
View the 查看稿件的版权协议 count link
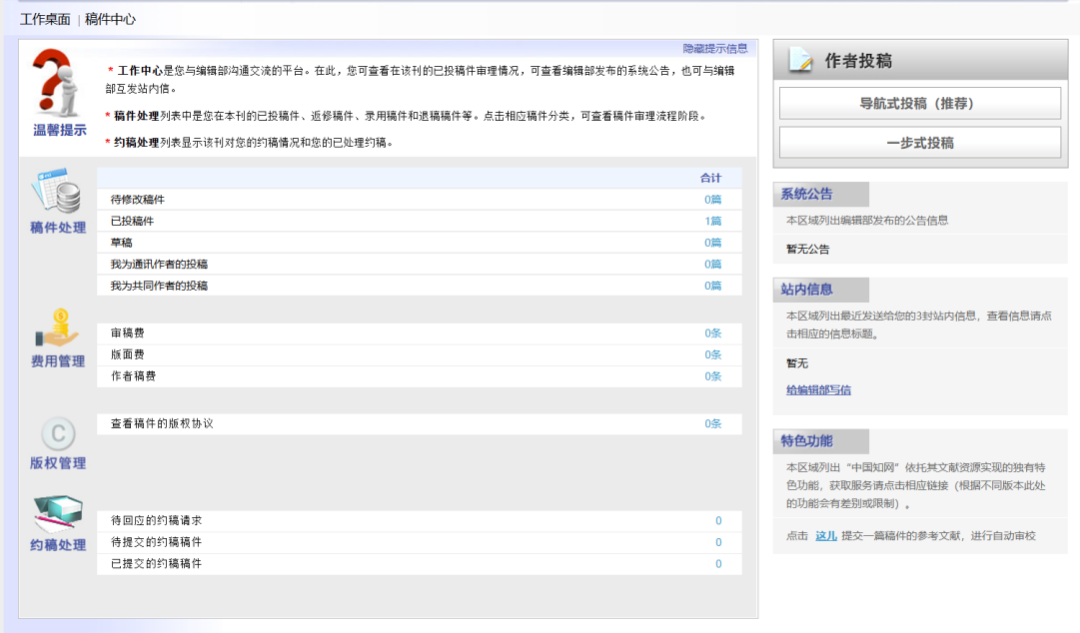tap(710, 422)
